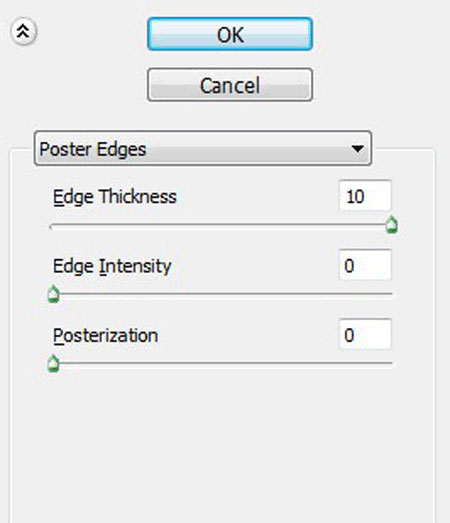Grab the Edge Thickness slider handle

tap(392, 225)
